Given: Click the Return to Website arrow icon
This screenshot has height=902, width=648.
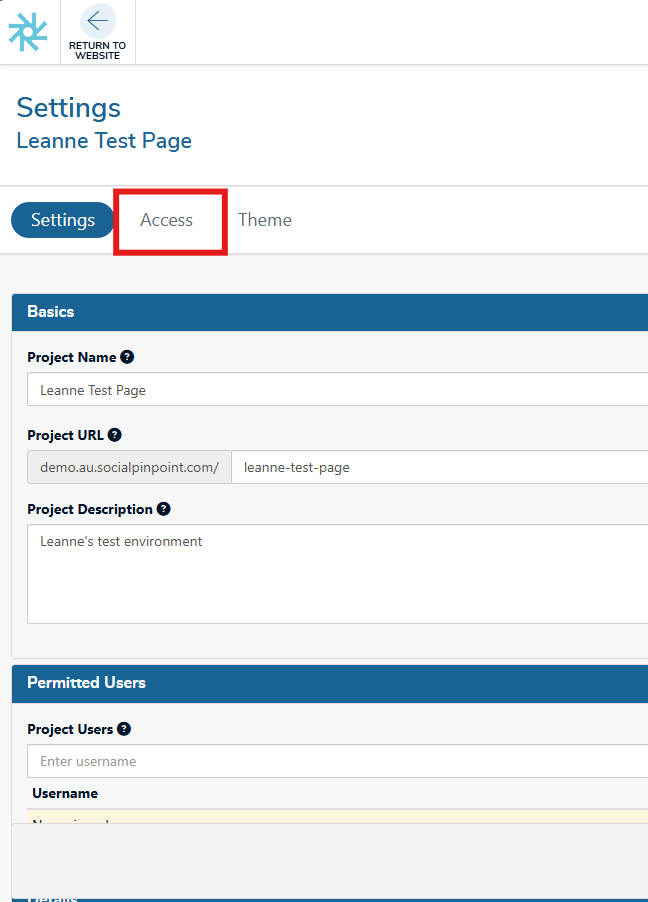Looking at the screenshot, I should click(x=97, y=21).
